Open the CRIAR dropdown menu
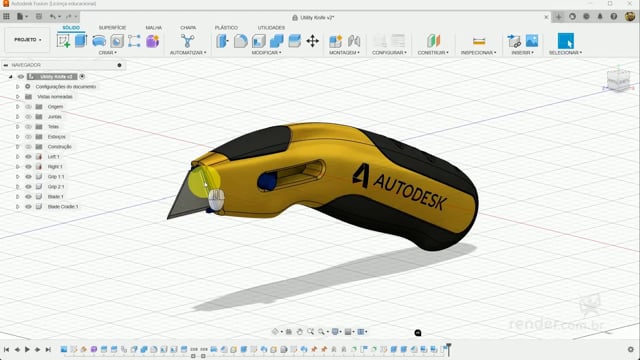The height and width of the screenshot is (360, 640). tap(108, 53)
